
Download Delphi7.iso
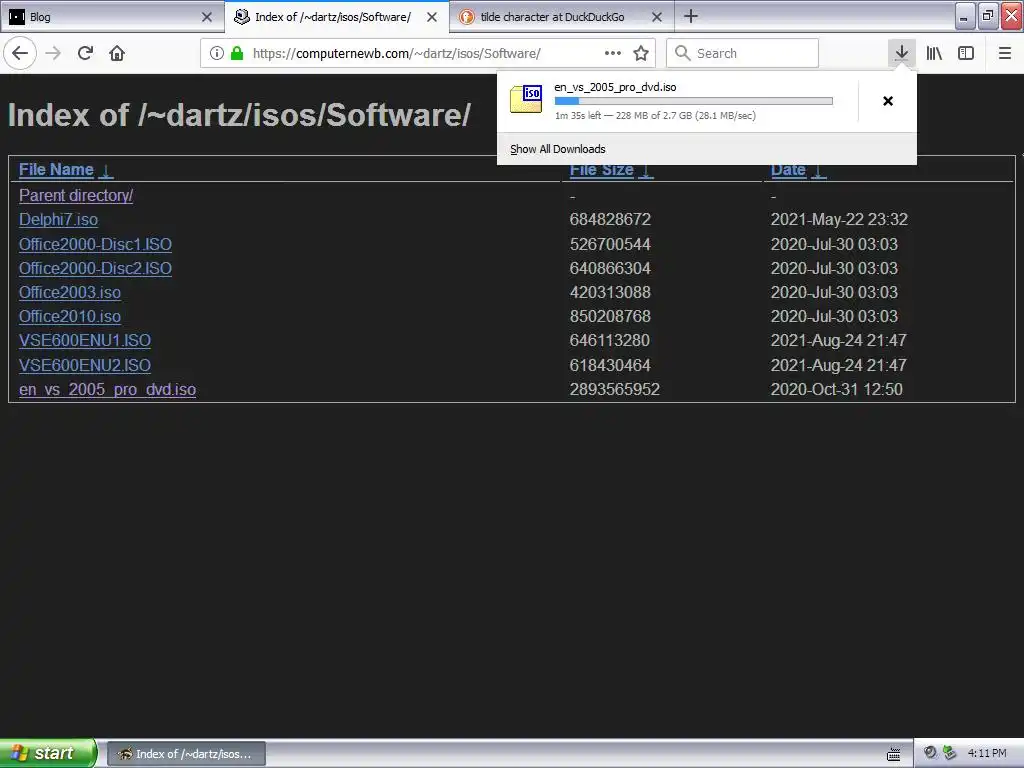pyautogui.click(x=58, y=219)
